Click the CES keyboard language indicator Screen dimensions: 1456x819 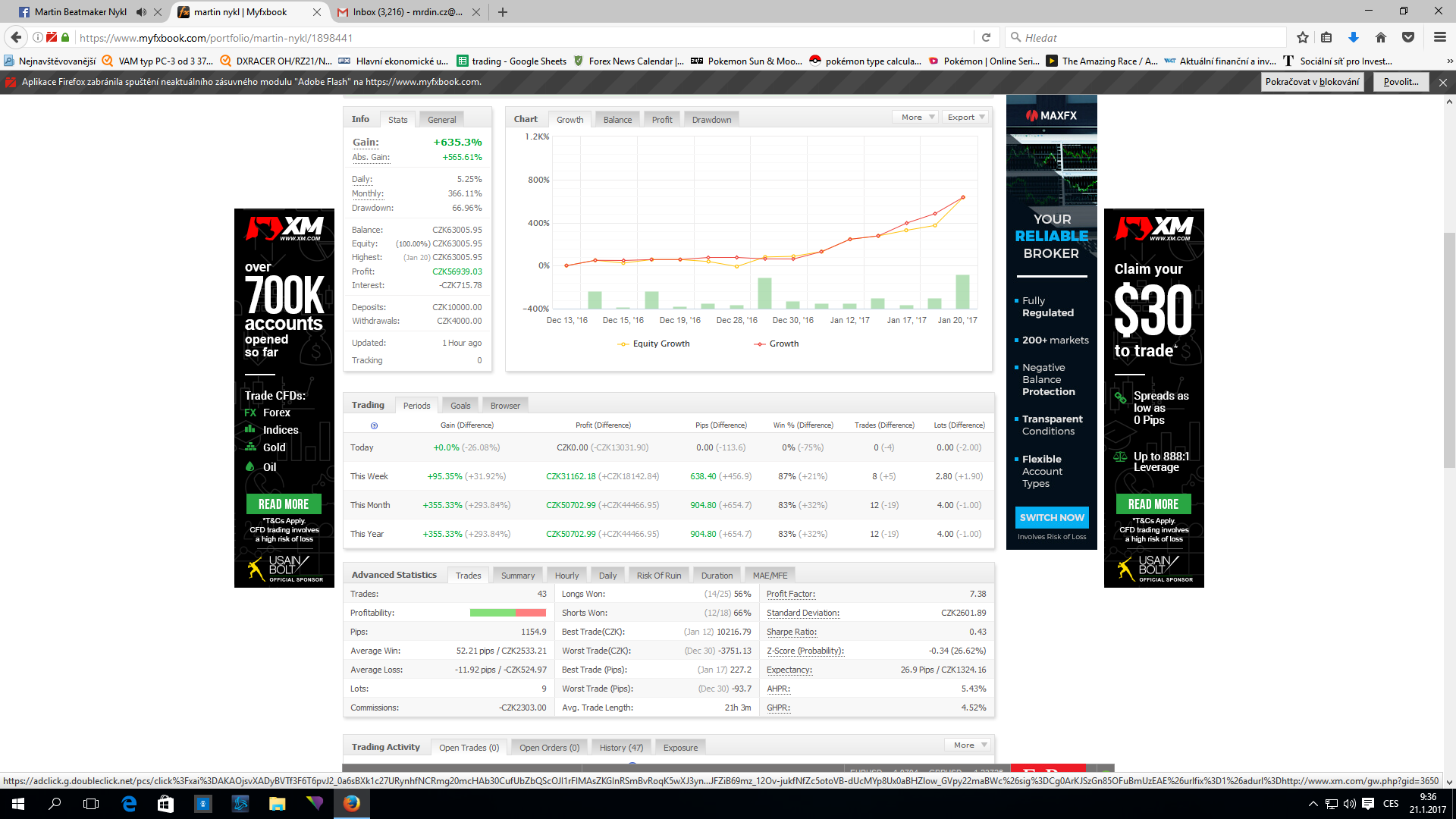1391,804
